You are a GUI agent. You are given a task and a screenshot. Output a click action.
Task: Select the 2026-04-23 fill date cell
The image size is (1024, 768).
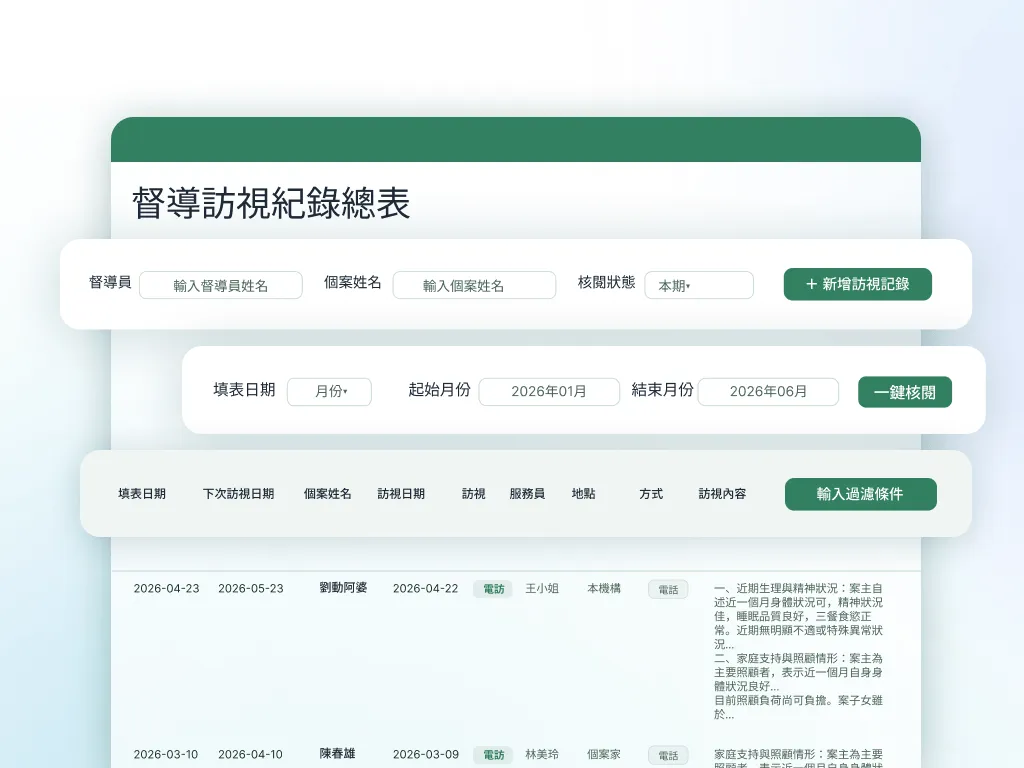coord(167,588)
